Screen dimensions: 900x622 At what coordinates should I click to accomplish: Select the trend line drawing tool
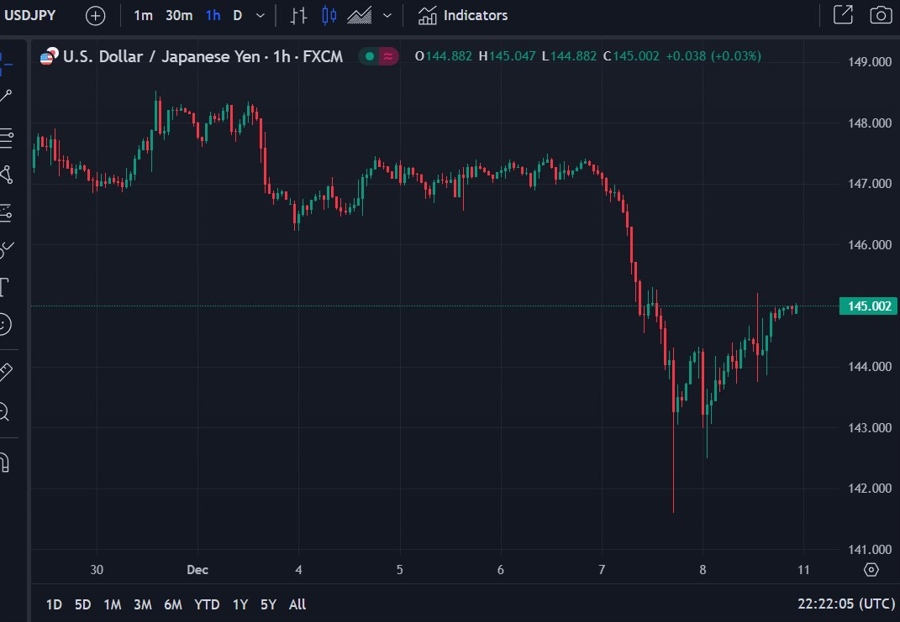click(x=6, y=96)
